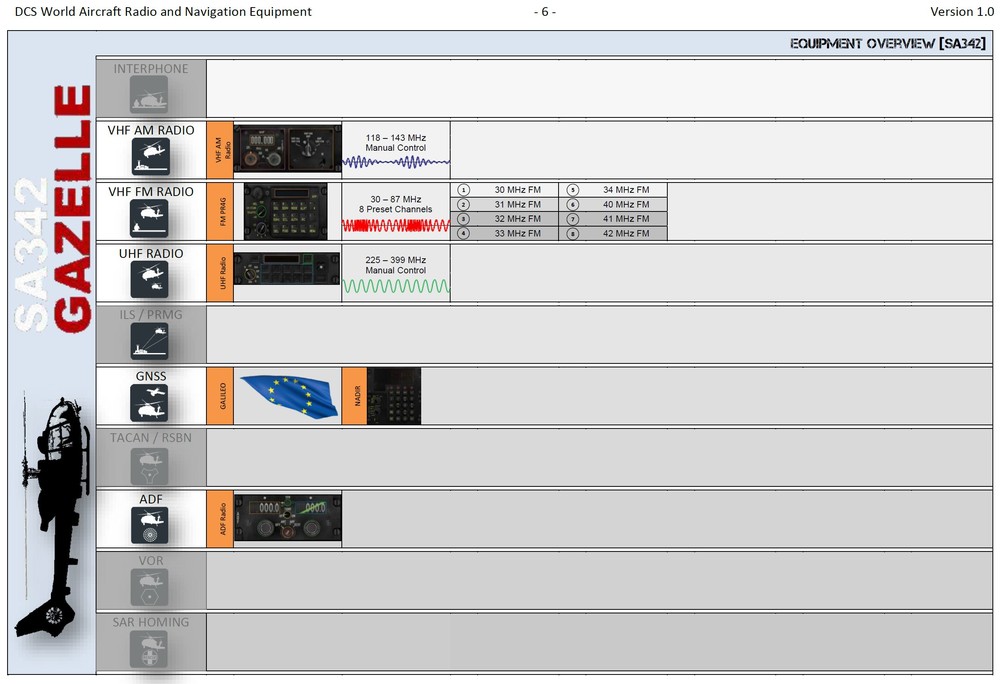The width and height of the screenshot is (1000, 684).
Task: Click the VHF AM Radio helicopter icon
Action: (151, 156)
